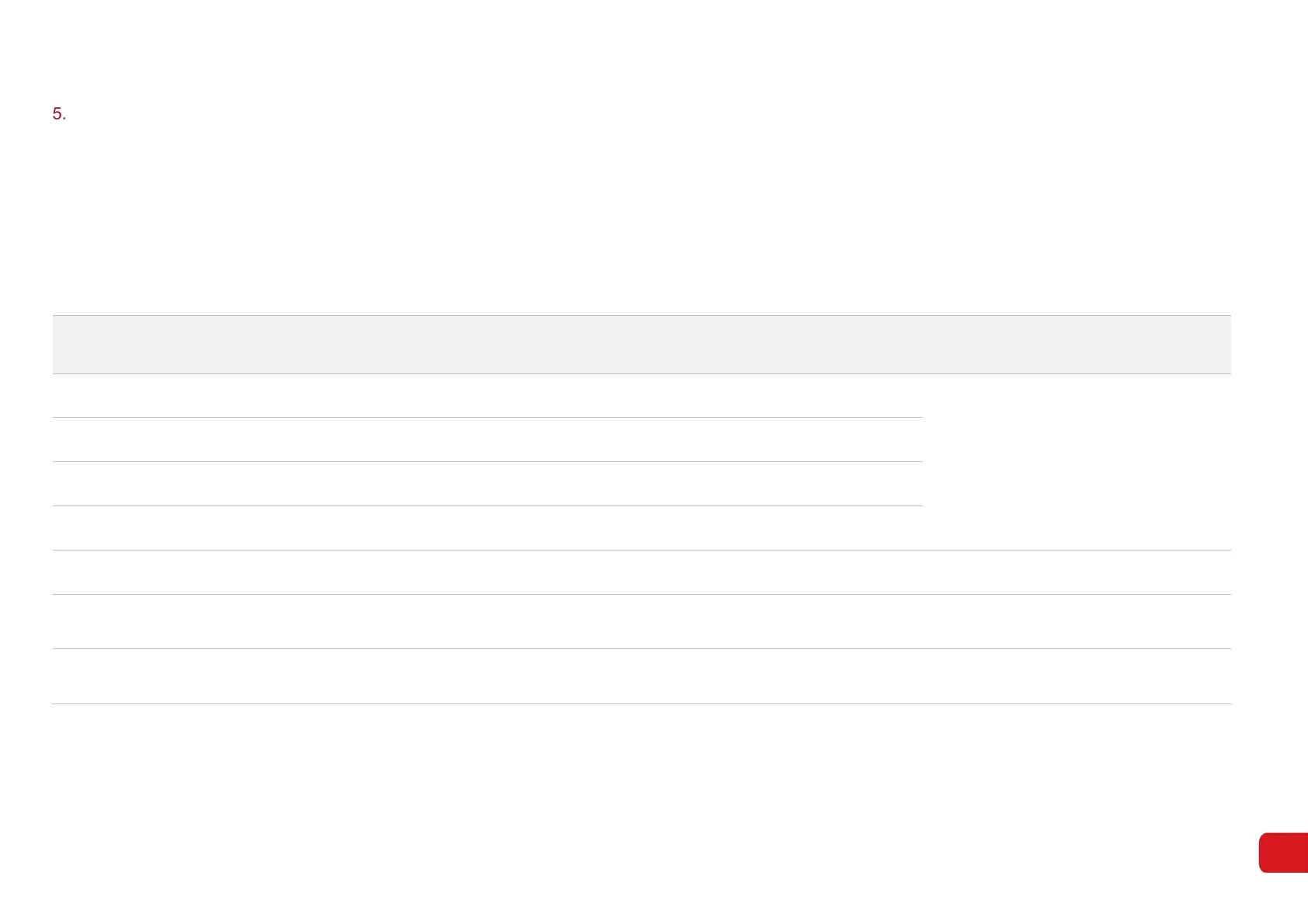Click the center of the gray table header band
This screenshot has width=1308, height=924.
coord(642,345)
